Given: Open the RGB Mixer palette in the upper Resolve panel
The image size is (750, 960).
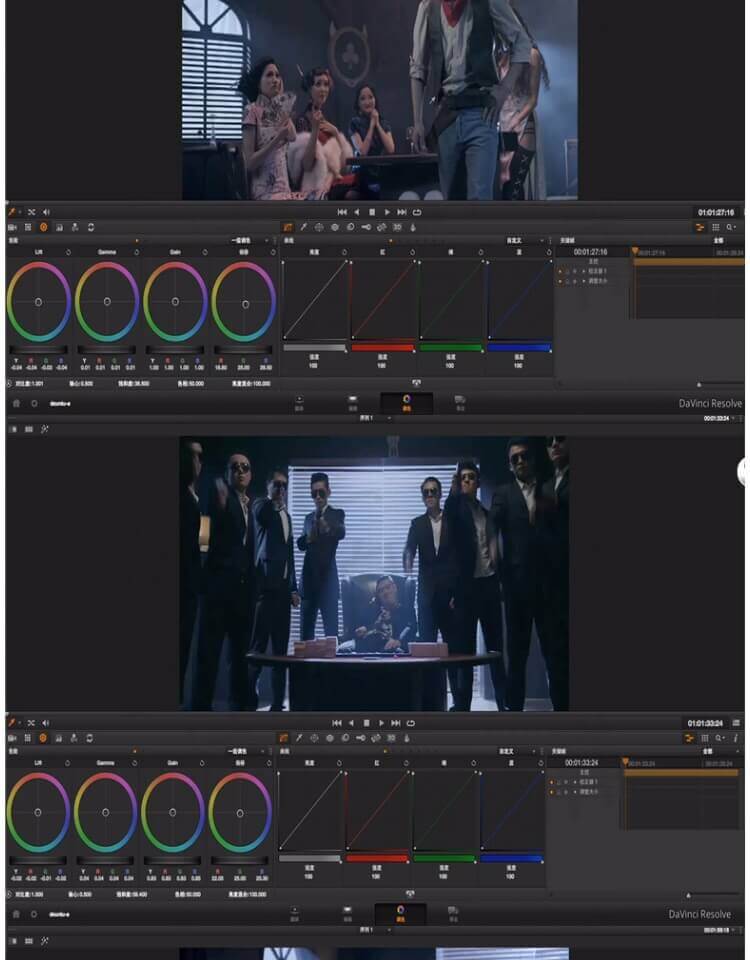Looking at the screenshot, I should coord(59,227).
